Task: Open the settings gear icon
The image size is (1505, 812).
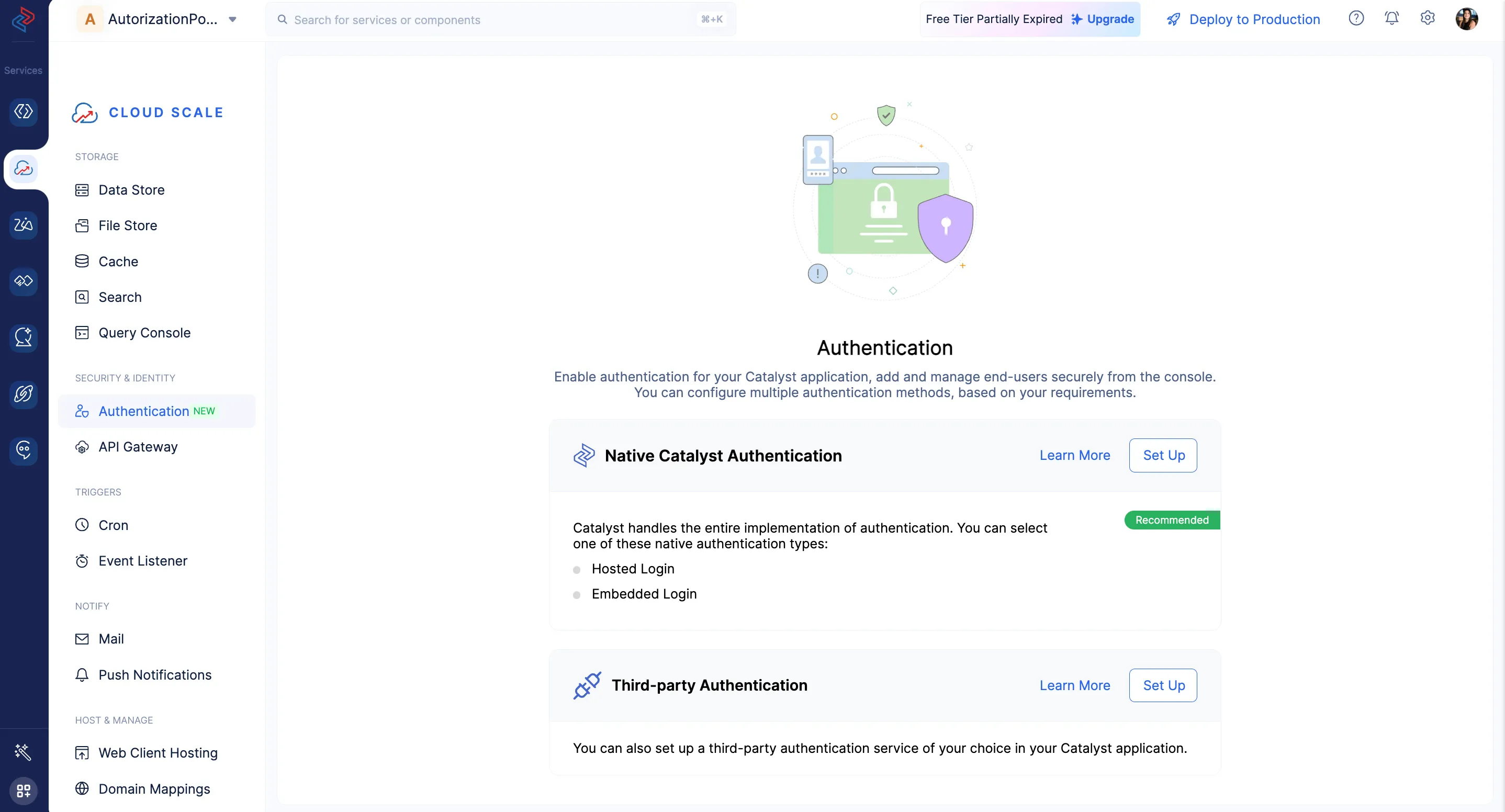Action: pyautogui.click(x=1428, y=19)
